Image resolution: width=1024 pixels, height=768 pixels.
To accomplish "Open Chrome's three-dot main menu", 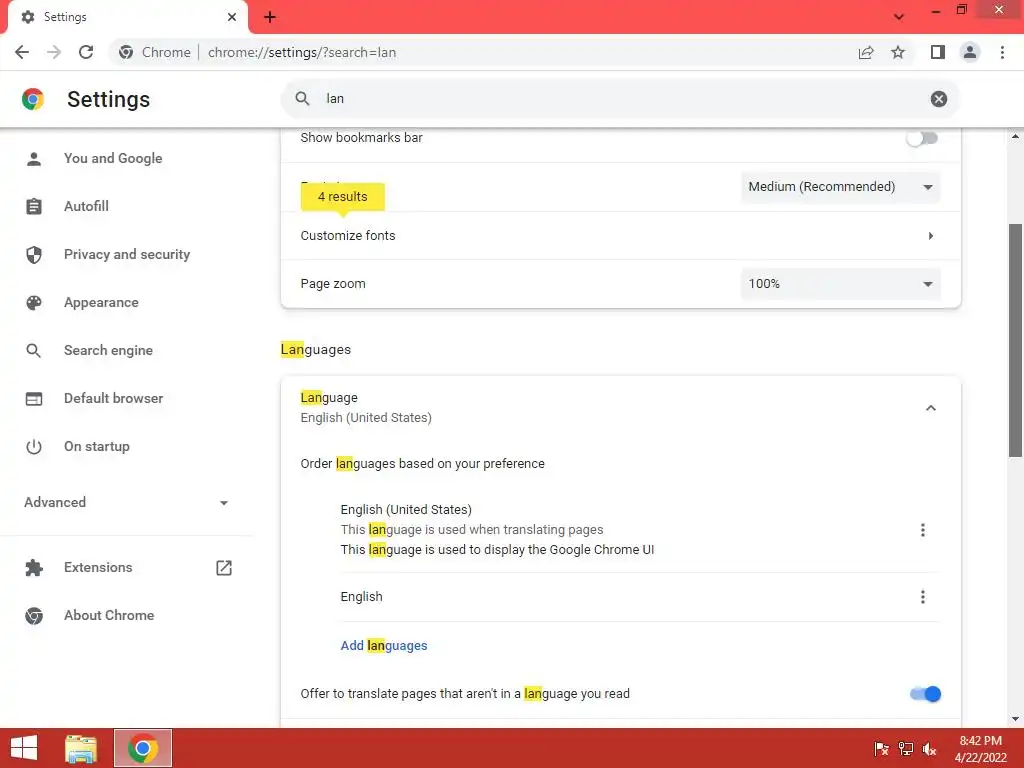I will [1002, 52].
